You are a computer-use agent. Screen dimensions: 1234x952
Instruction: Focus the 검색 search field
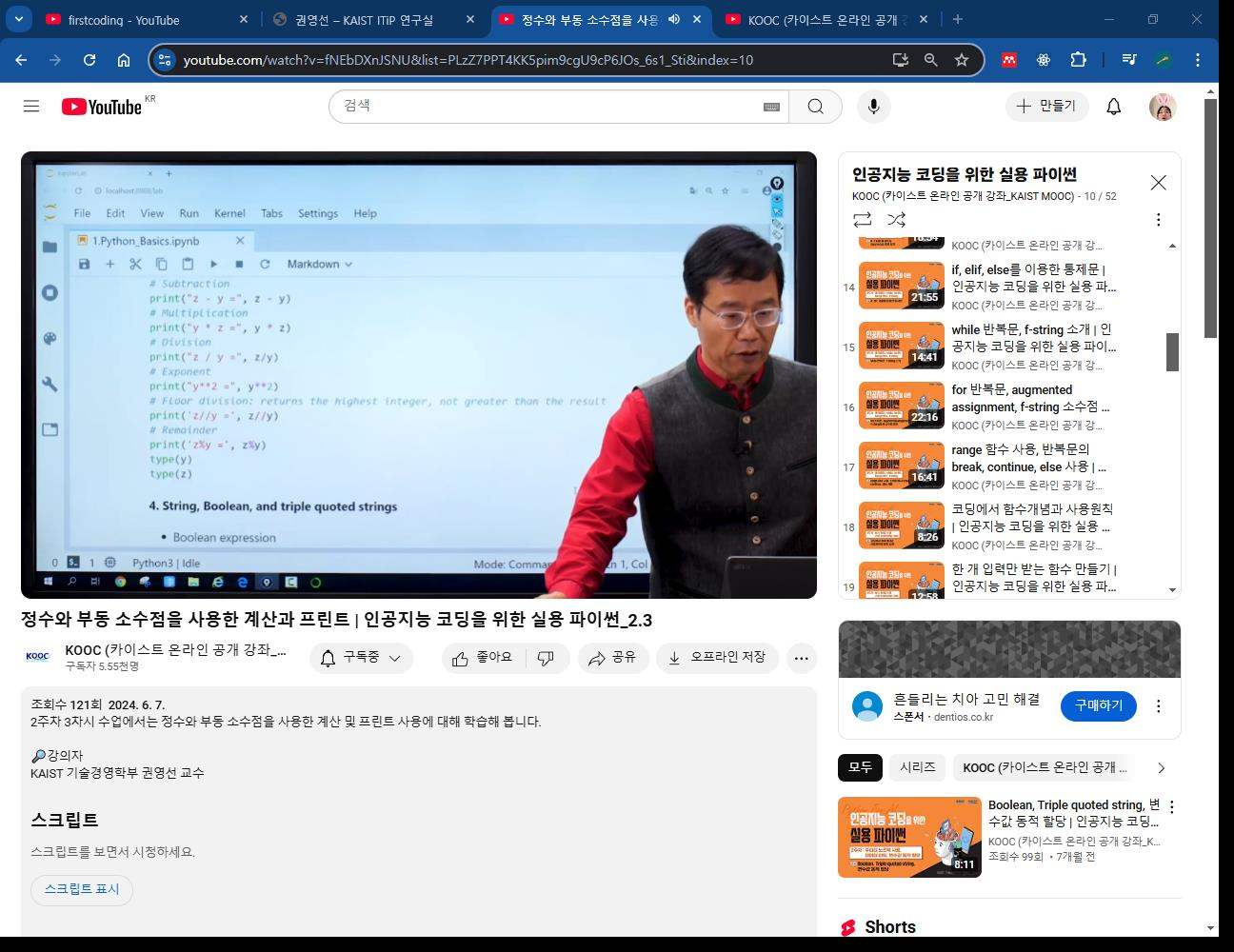(559, 107)
